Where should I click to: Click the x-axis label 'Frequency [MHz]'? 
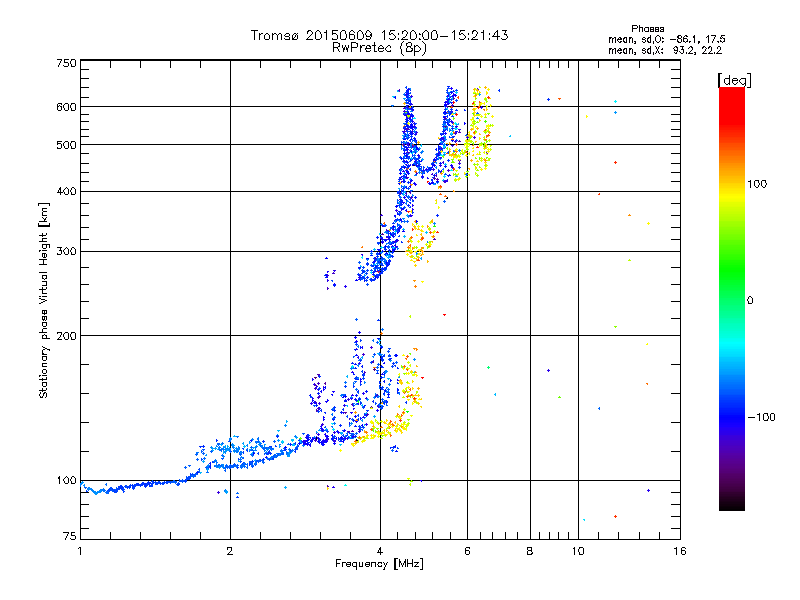point(379,564)
